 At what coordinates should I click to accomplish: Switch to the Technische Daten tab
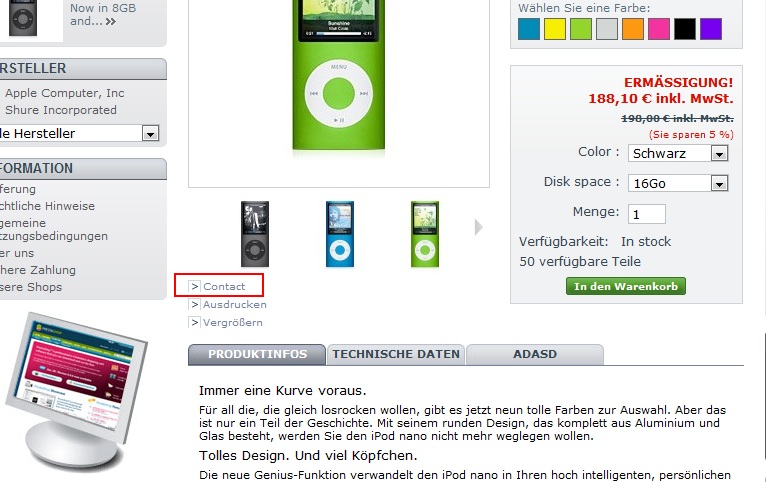tap(396, 354)
